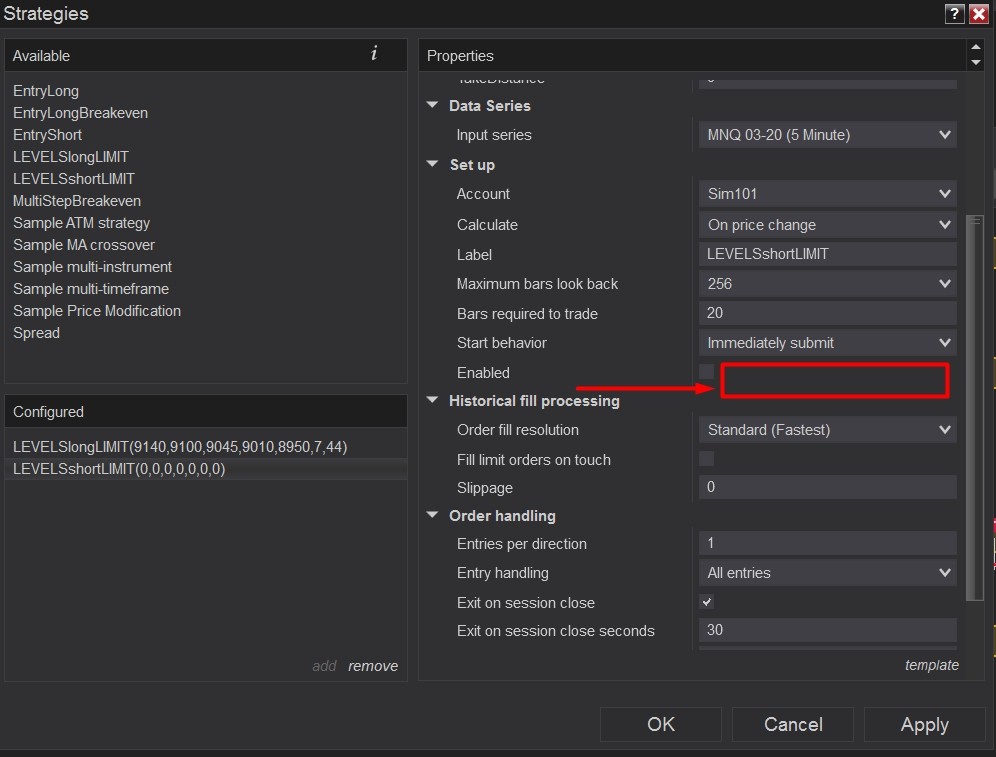Viewport: 996px width, 757px height.
Task: Open the Entry handling dropdown
Action: click(x=828, y=573)
